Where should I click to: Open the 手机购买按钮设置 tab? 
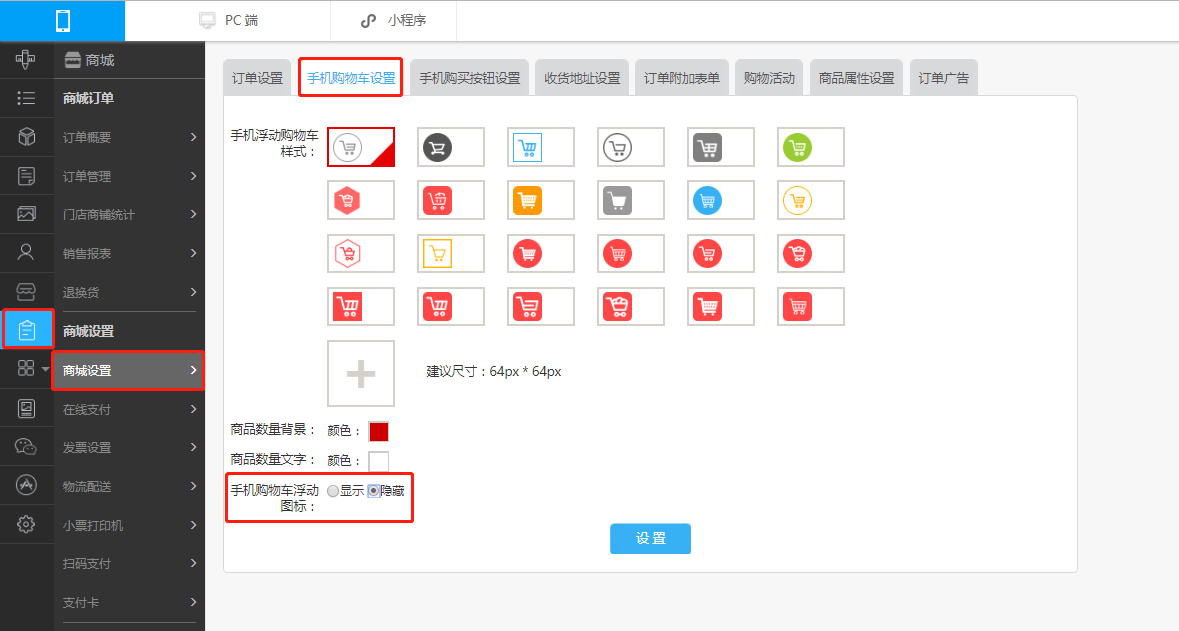[470, 77]
